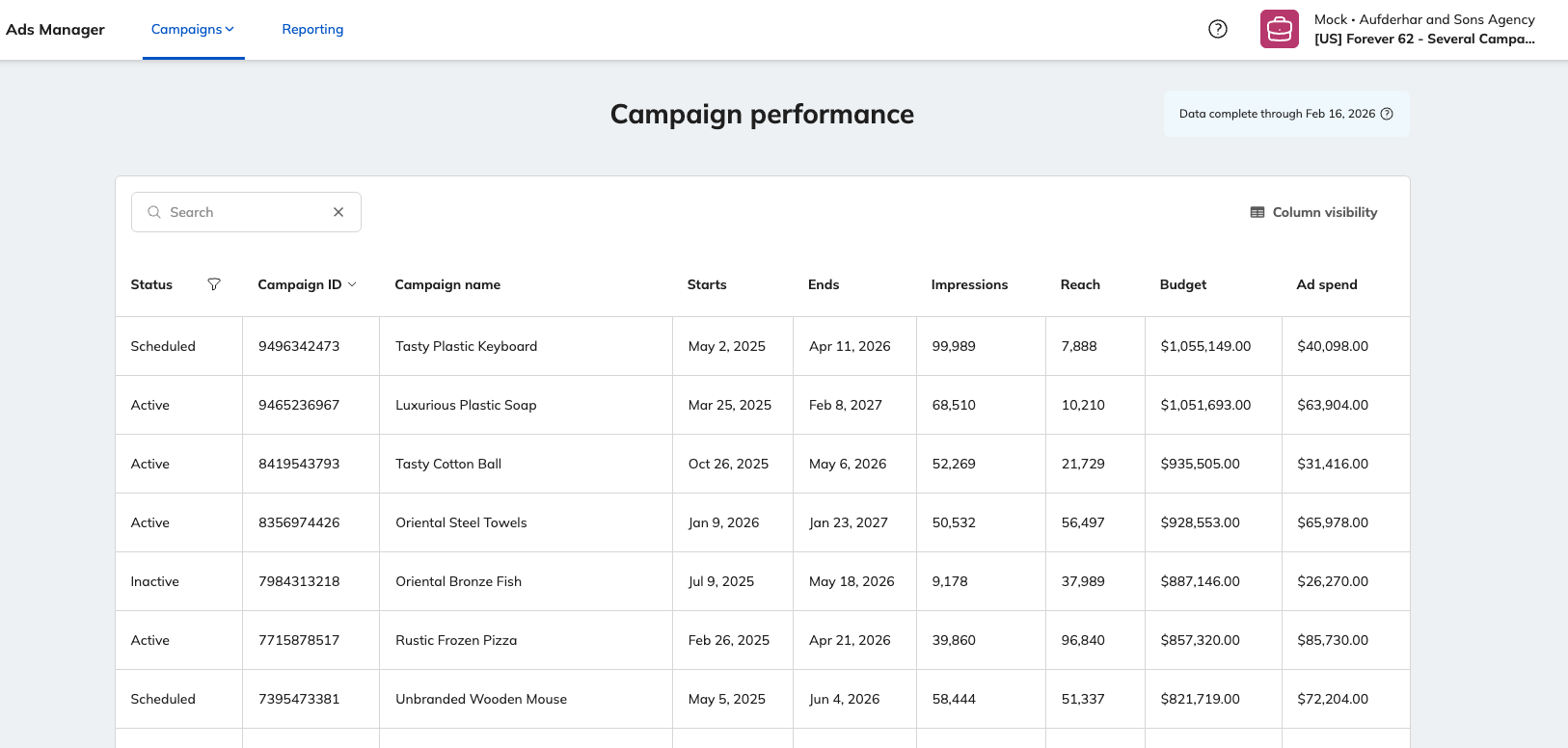Click the Ad spend column header
This screenshot has height=748, width=1568.
pyautogui.click(x=1326, y=284)
